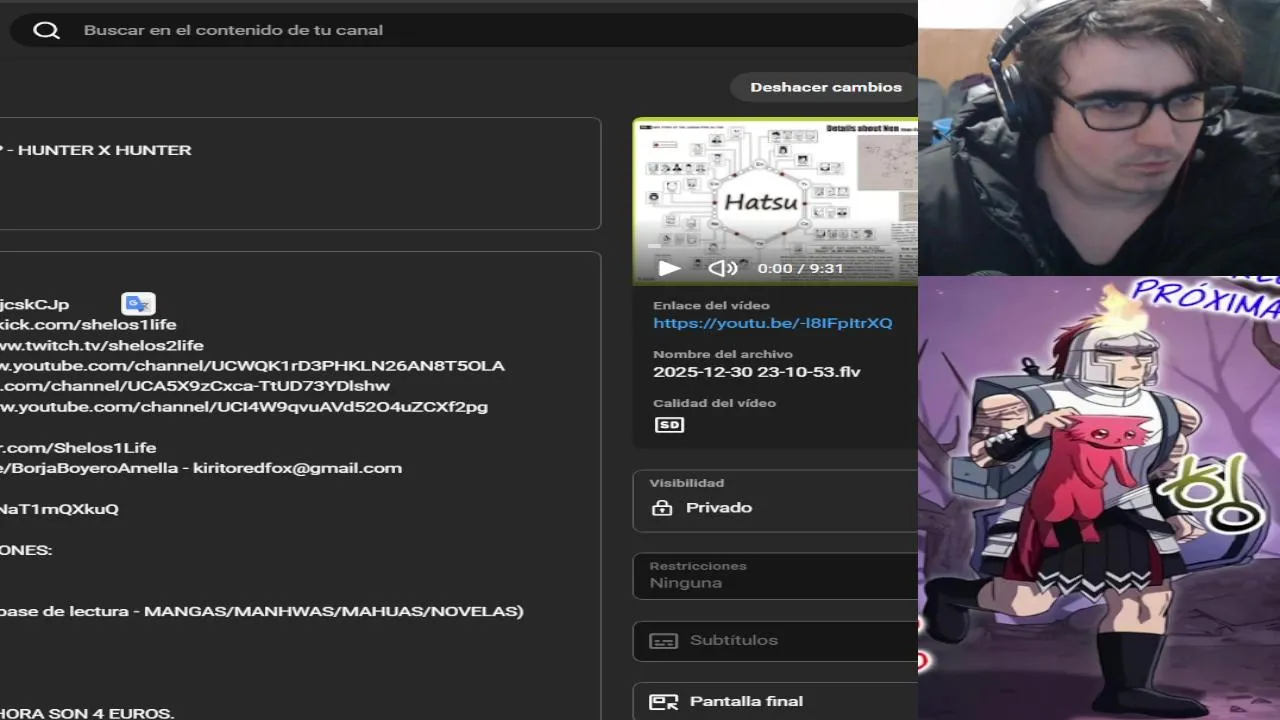
Task: Open the Visibilidad Privado selector
Action: point(775,500)
